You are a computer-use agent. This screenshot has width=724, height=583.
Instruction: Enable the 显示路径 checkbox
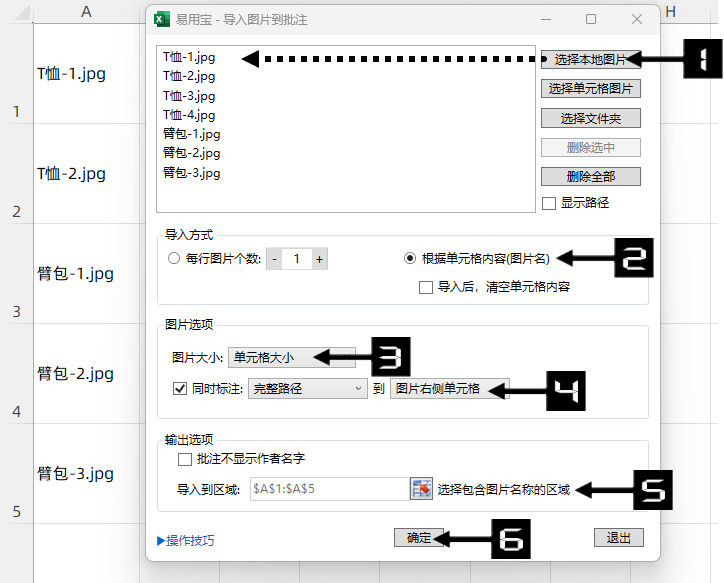(549, 203)
